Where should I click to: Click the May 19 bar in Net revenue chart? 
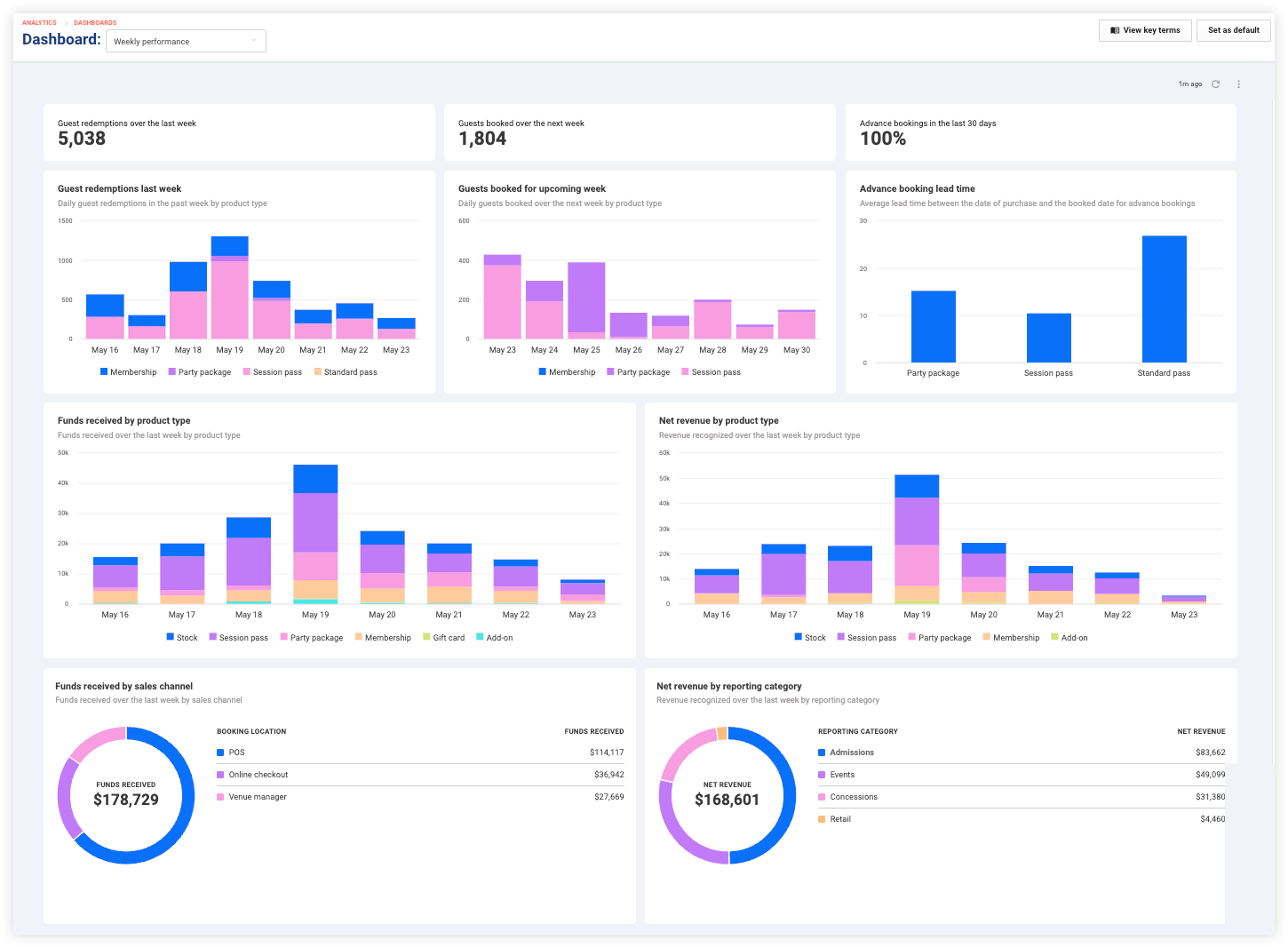(x=917, y=539)
